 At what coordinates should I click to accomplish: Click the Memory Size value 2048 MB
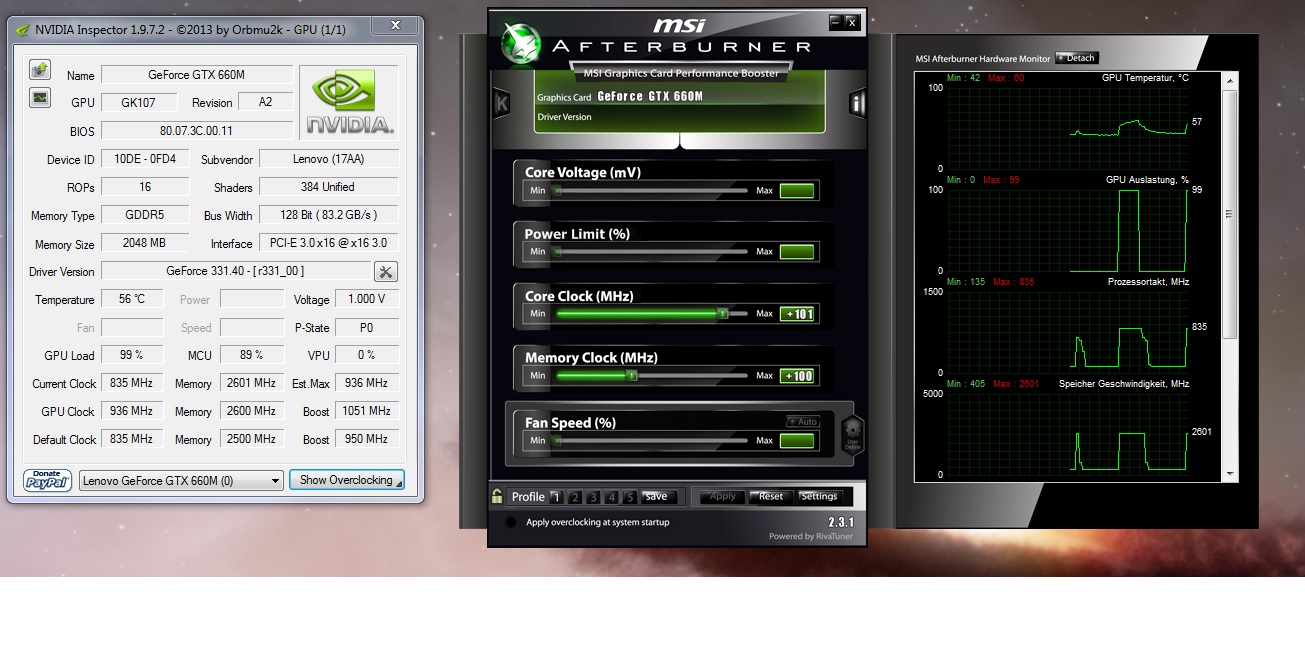point(145,243)
